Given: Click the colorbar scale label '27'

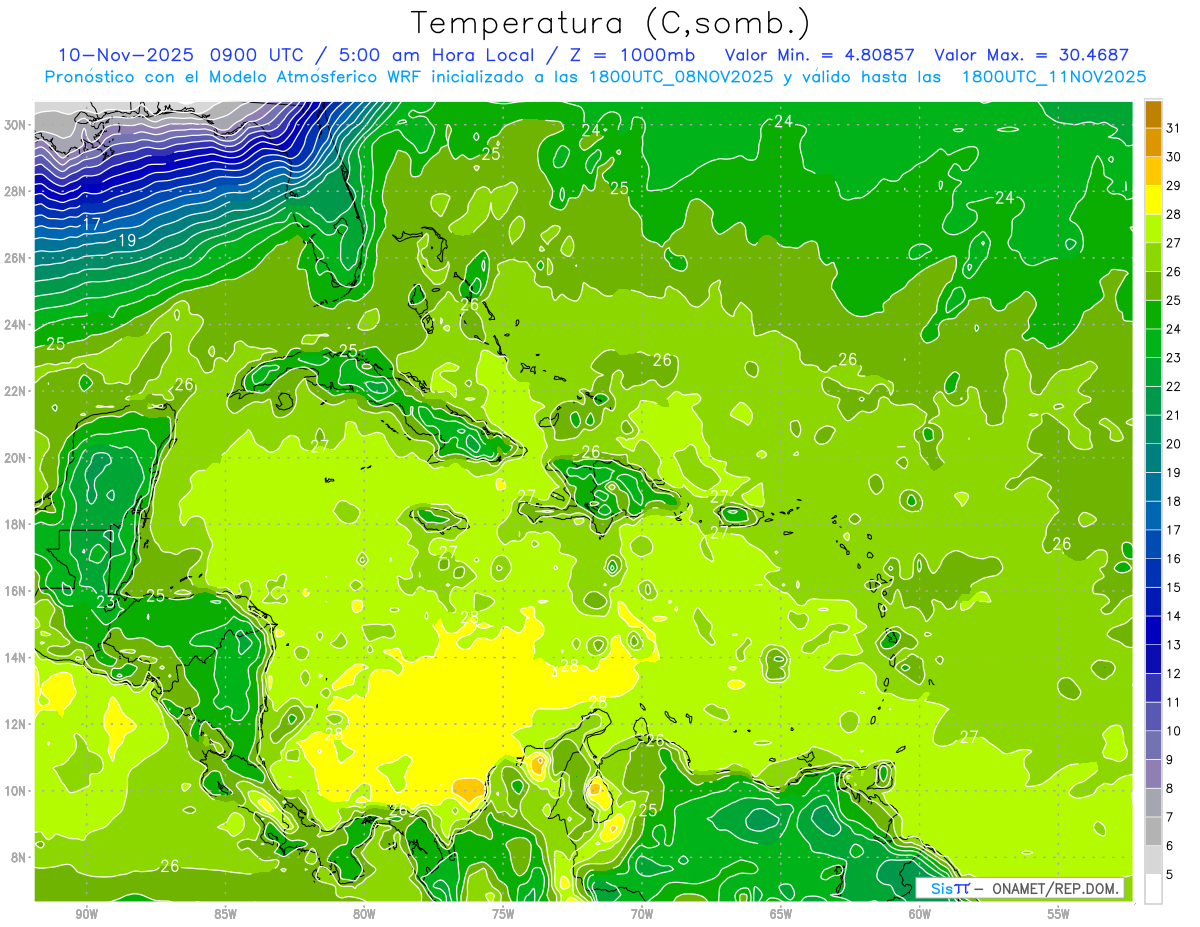Looking at the screenshot, I should click(x=1174, y=242).
